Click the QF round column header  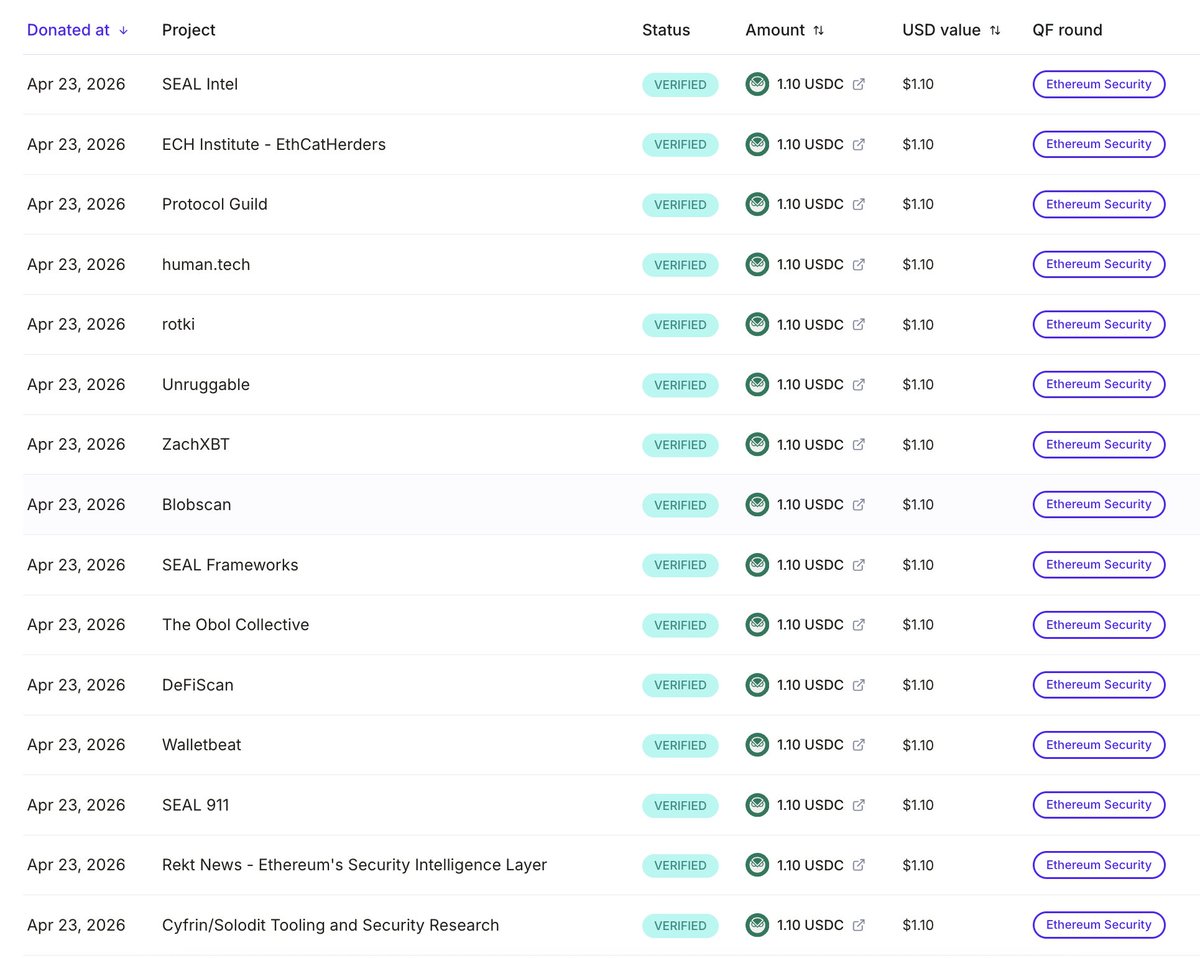(x=1067, y=30)
